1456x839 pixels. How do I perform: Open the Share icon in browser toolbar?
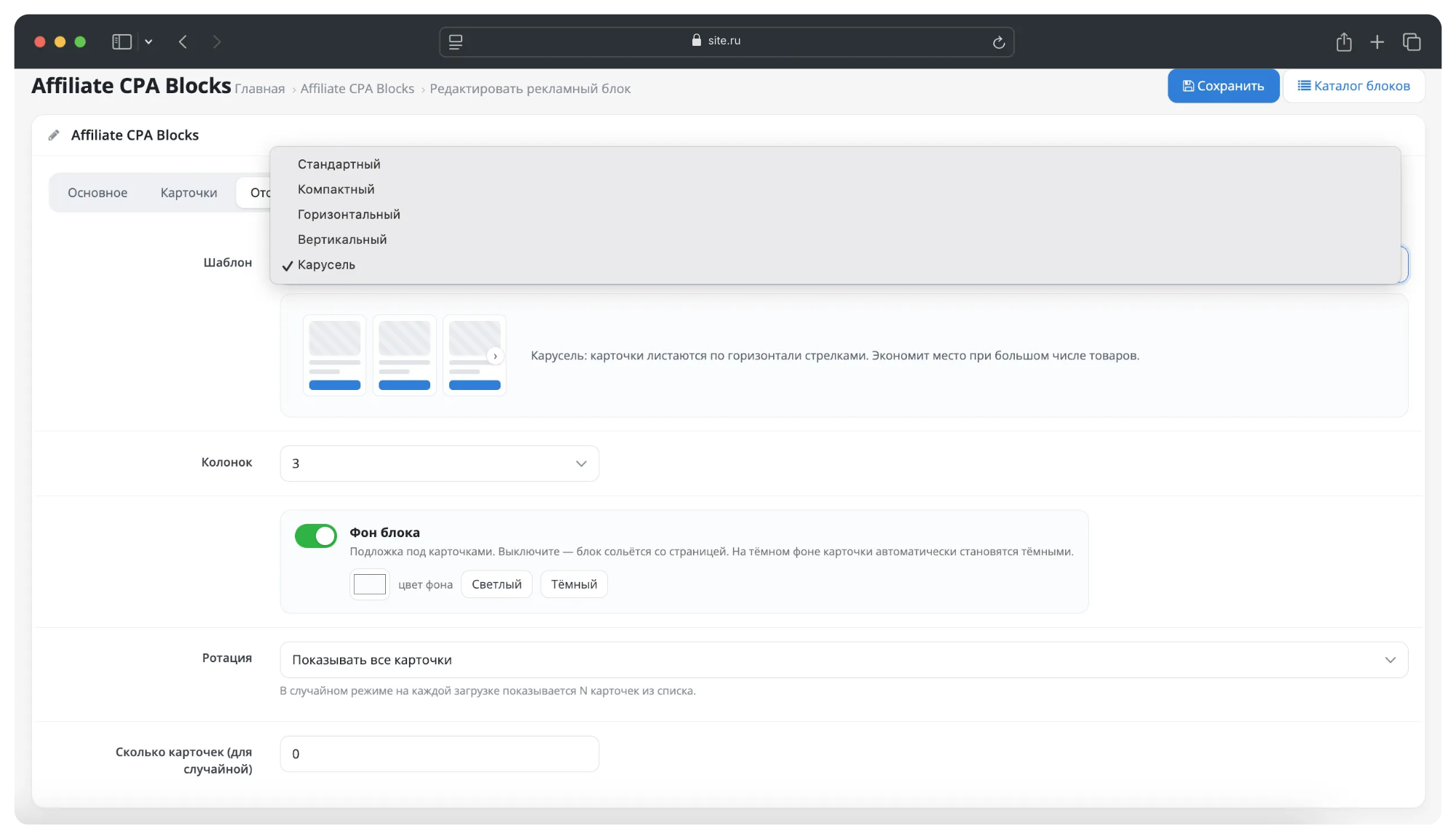coord(1344,41)
